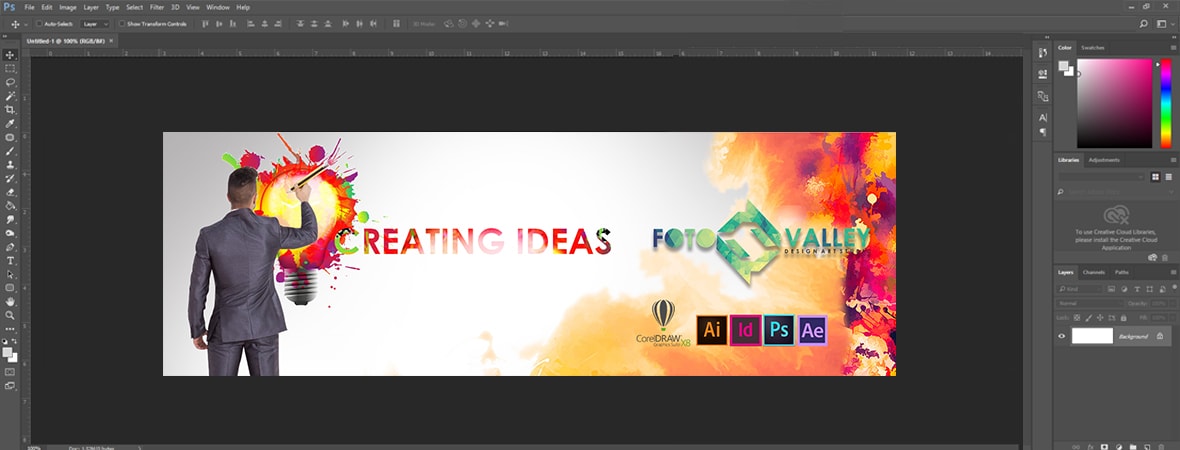The height and width of the screenshot is (450, 1180).
Task: Open the collapsed History panel icon
Action: click(1042, 53)
